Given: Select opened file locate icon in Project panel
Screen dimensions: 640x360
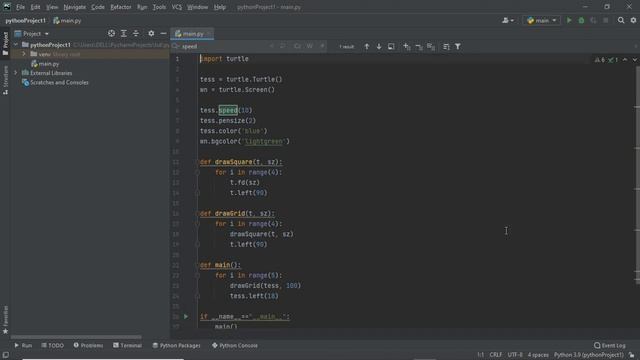Looking at the screenshot, I should pyautogui.click(x=111, y=33).
